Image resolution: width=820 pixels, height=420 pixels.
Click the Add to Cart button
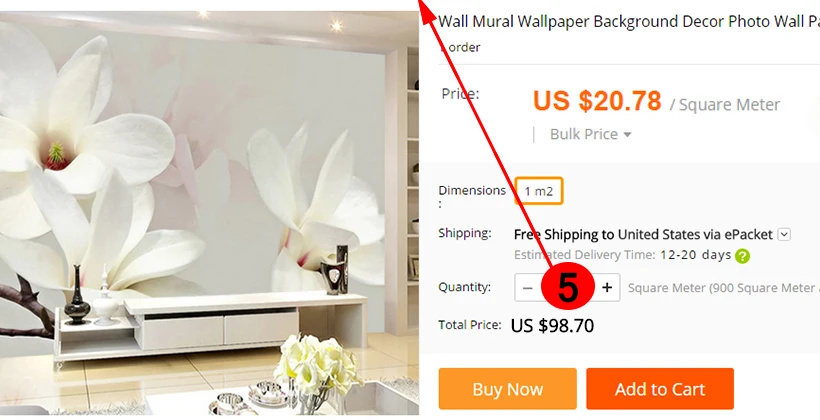click(x=660, y=389)
